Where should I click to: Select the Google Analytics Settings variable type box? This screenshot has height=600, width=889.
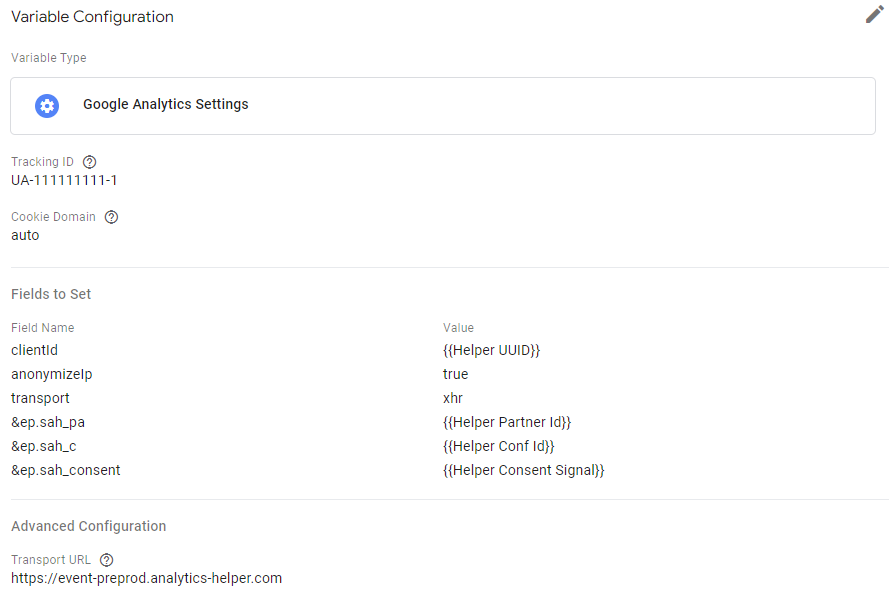tap(443, 106)
